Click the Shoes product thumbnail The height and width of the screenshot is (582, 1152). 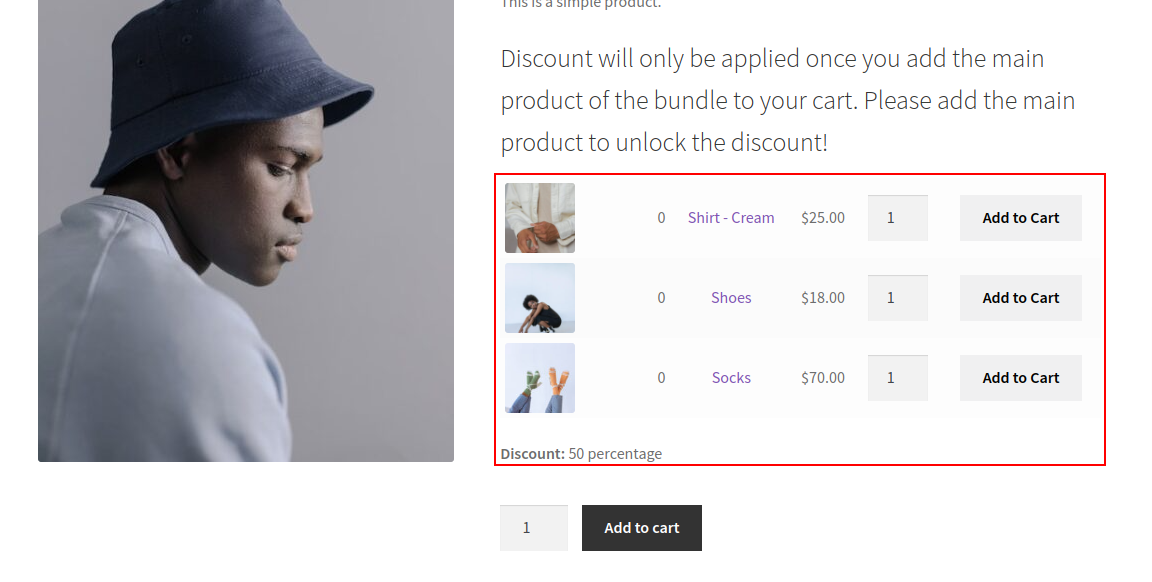(x=539, y=297)
